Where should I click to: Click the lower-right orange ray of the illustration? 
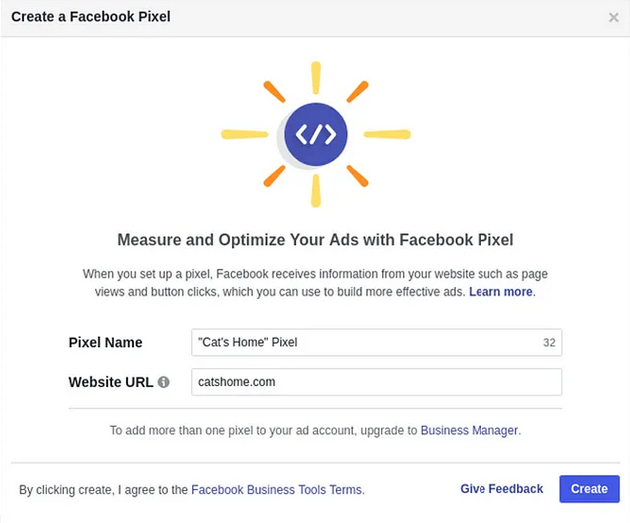pos(358,176)
